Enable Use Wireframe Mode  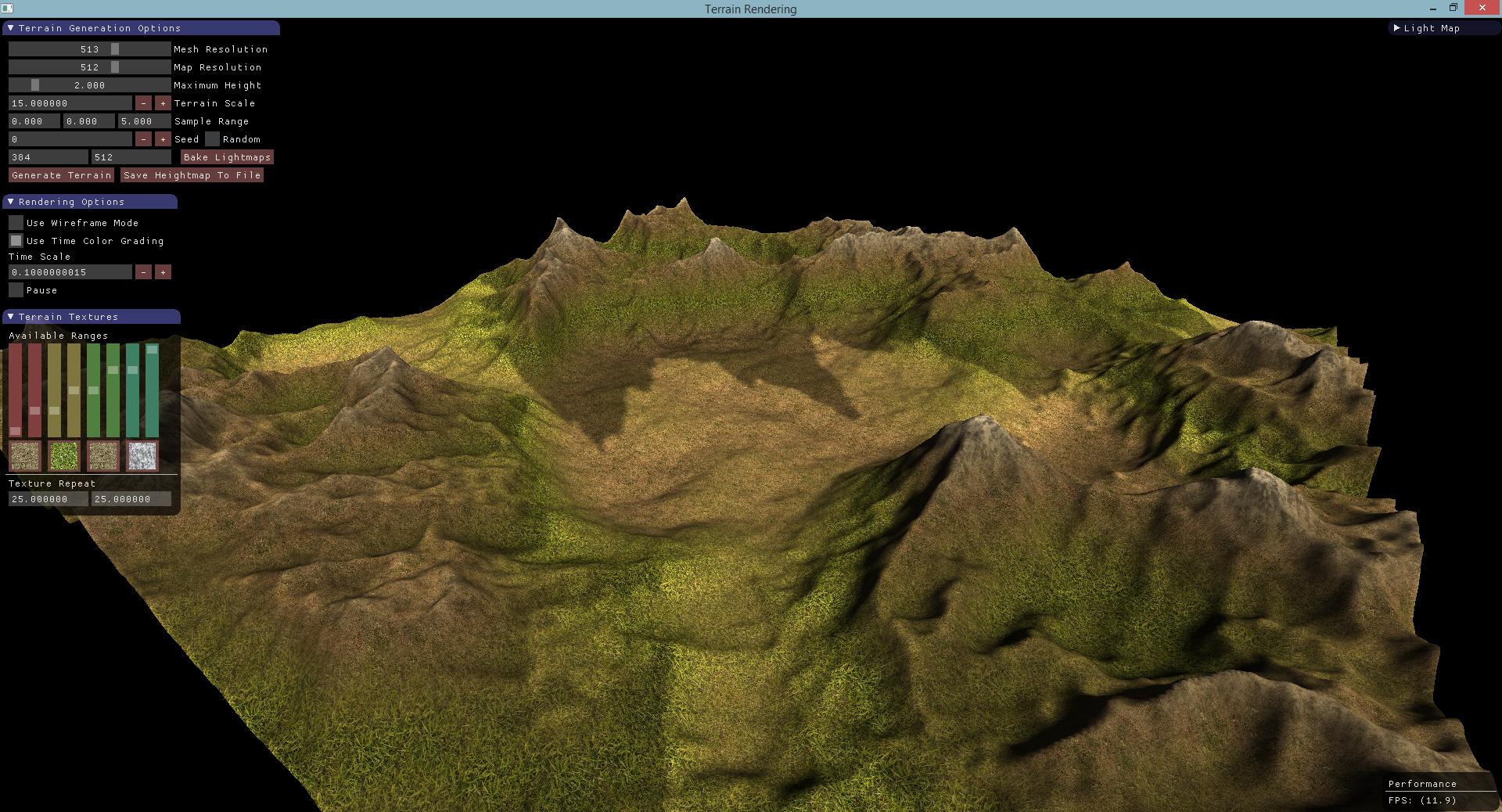(x=16, y=222)
